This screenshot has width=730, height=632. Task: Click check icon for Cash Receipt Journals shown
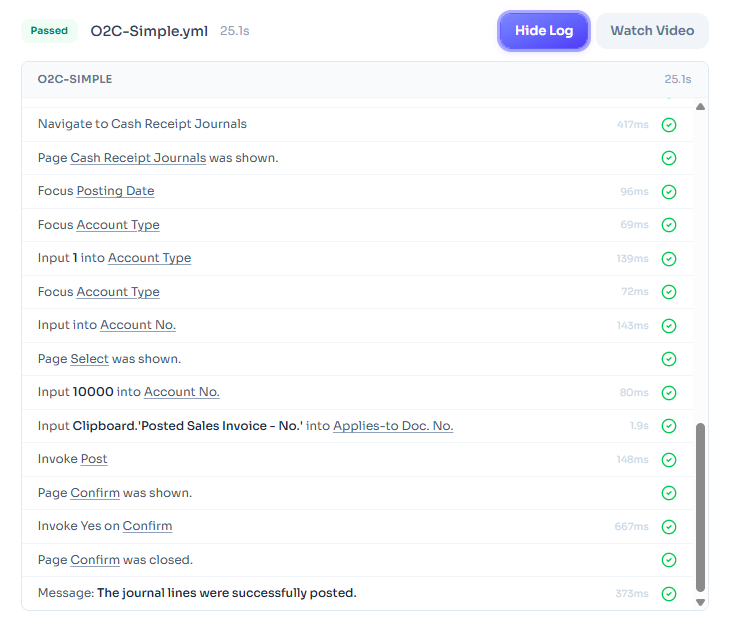point(669,158)
